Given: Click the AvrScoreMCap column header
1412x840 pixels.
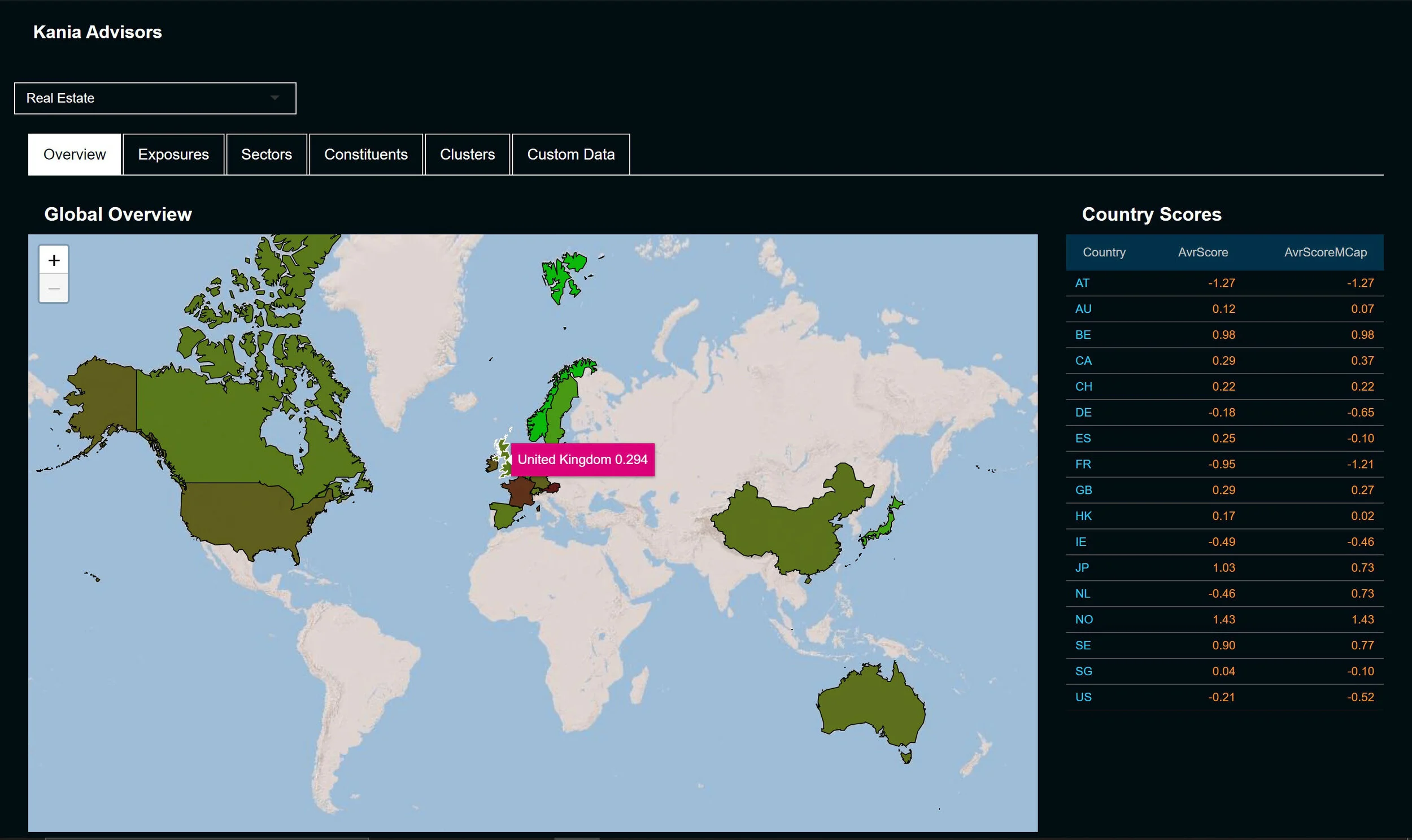Looking at the screenshot, I should [x=1325, y=252].
